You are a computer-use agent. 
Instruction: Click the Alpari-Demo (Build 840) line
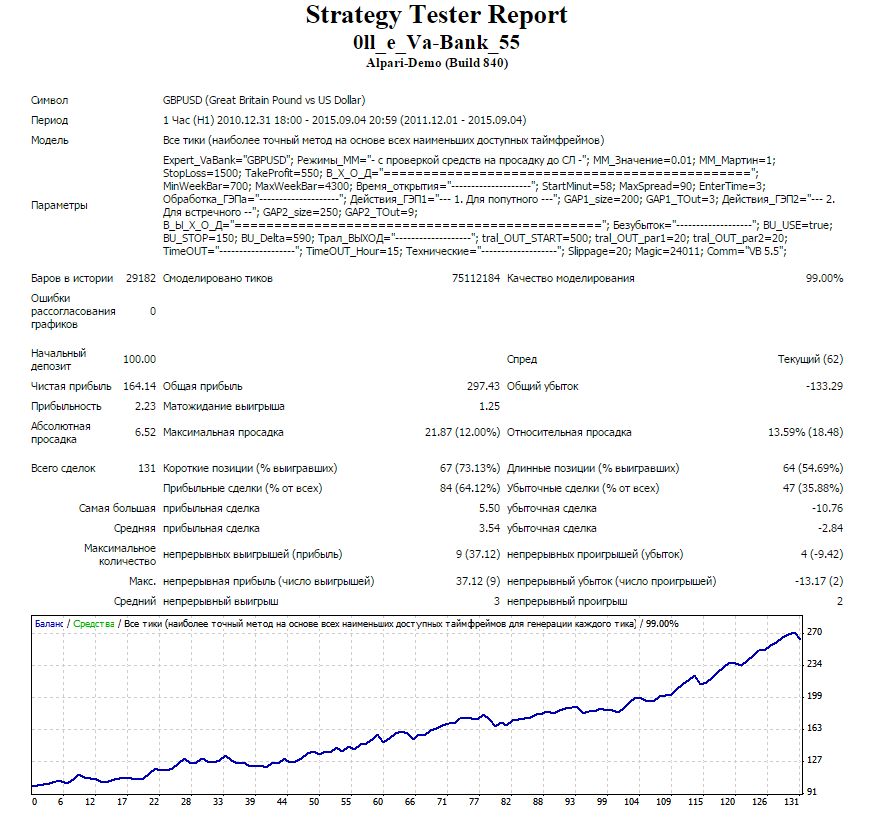pyautogui.click(x=437, y=63)
